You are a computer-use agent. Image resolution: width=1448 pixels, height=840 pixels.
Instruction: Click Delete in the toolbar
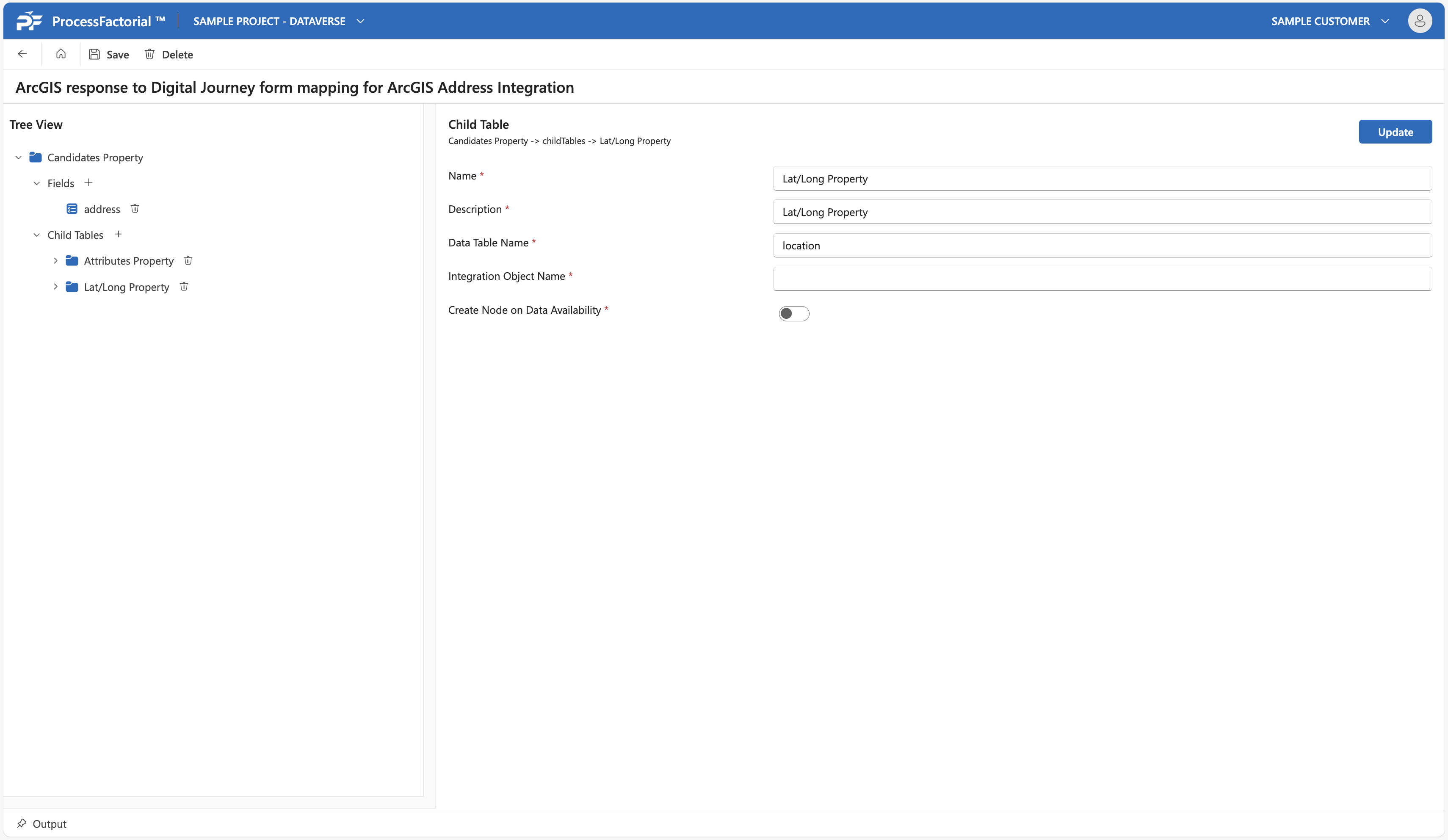point(169,55)
